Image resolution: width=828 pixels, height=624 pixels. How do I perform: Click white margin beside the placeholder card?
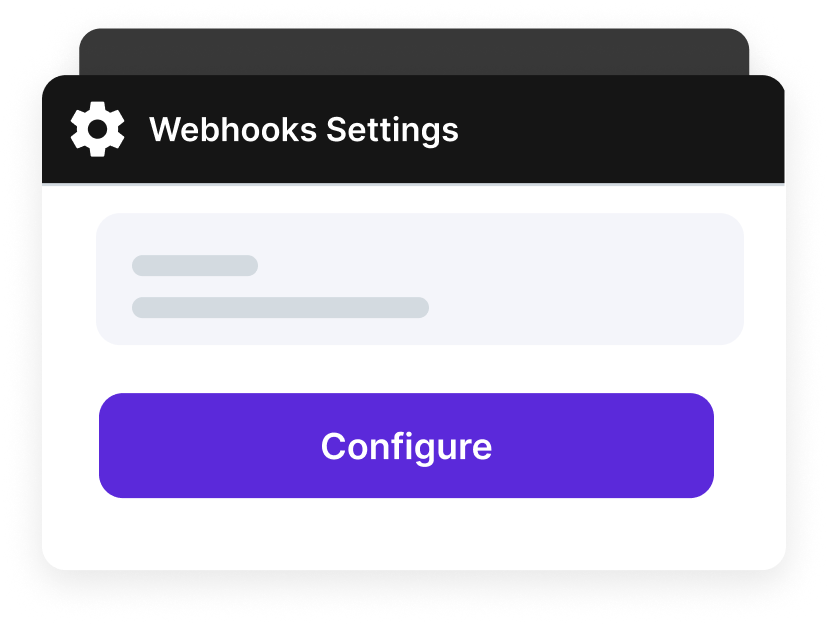69,280
